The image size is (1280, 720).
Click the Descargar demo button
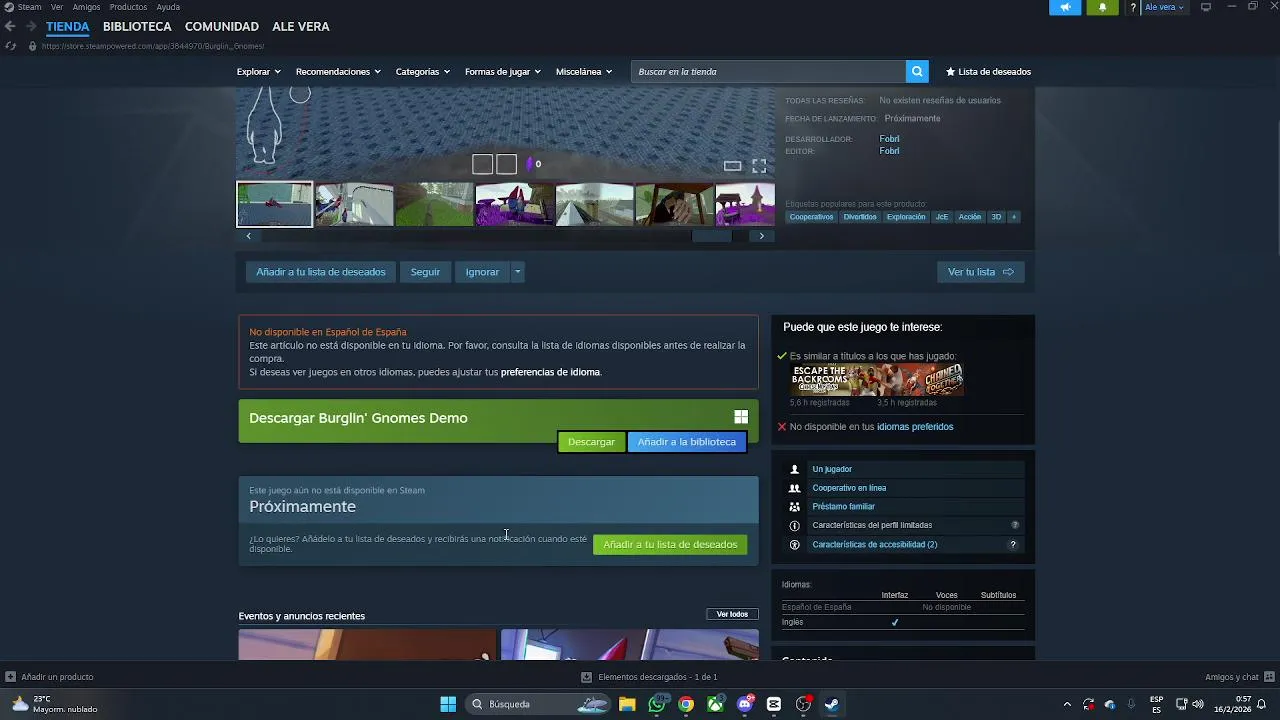point(591,442)
